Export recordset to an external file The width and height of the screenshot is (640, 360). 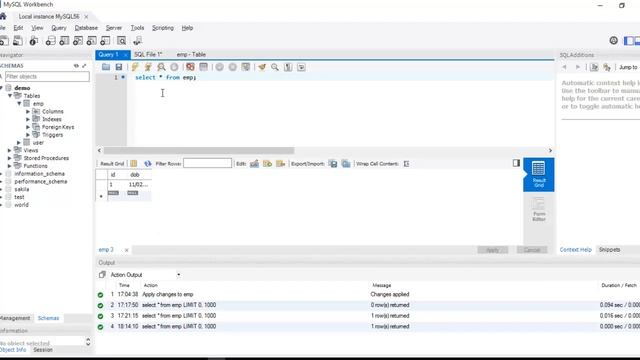tap(333, 164)
